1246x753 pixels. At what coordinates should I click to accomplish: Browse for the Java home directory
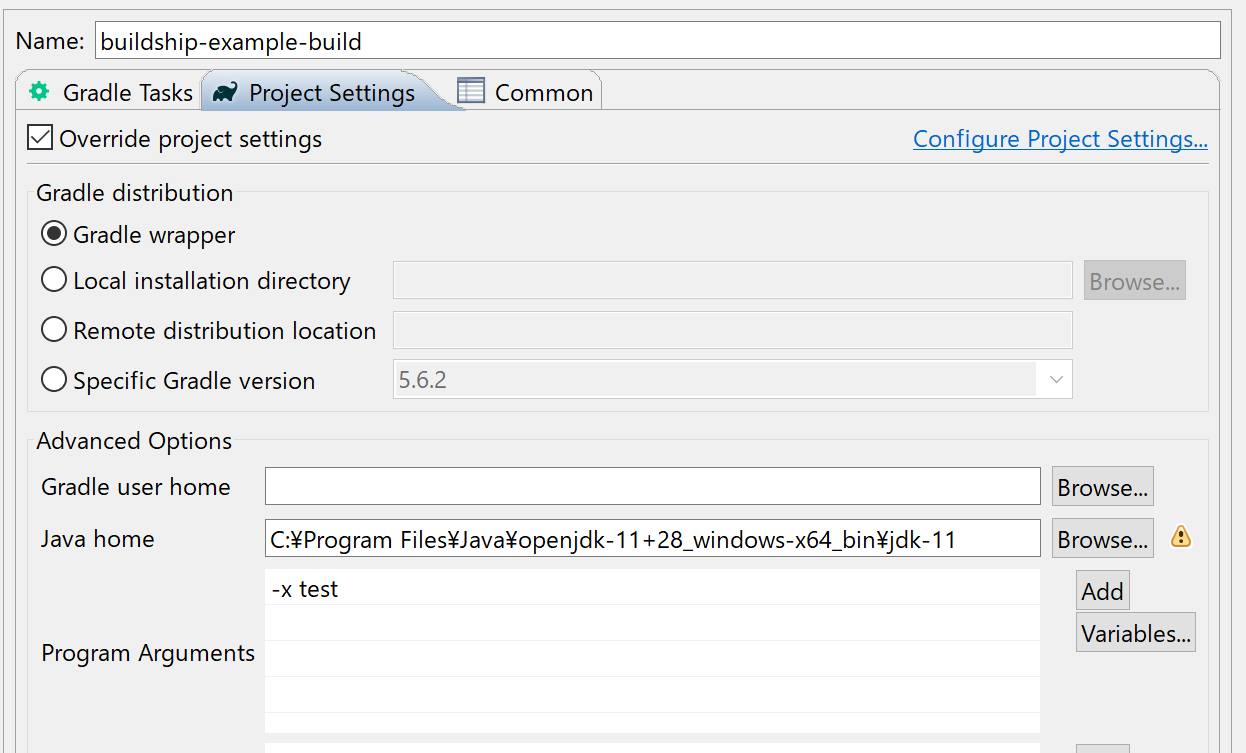1102,538
